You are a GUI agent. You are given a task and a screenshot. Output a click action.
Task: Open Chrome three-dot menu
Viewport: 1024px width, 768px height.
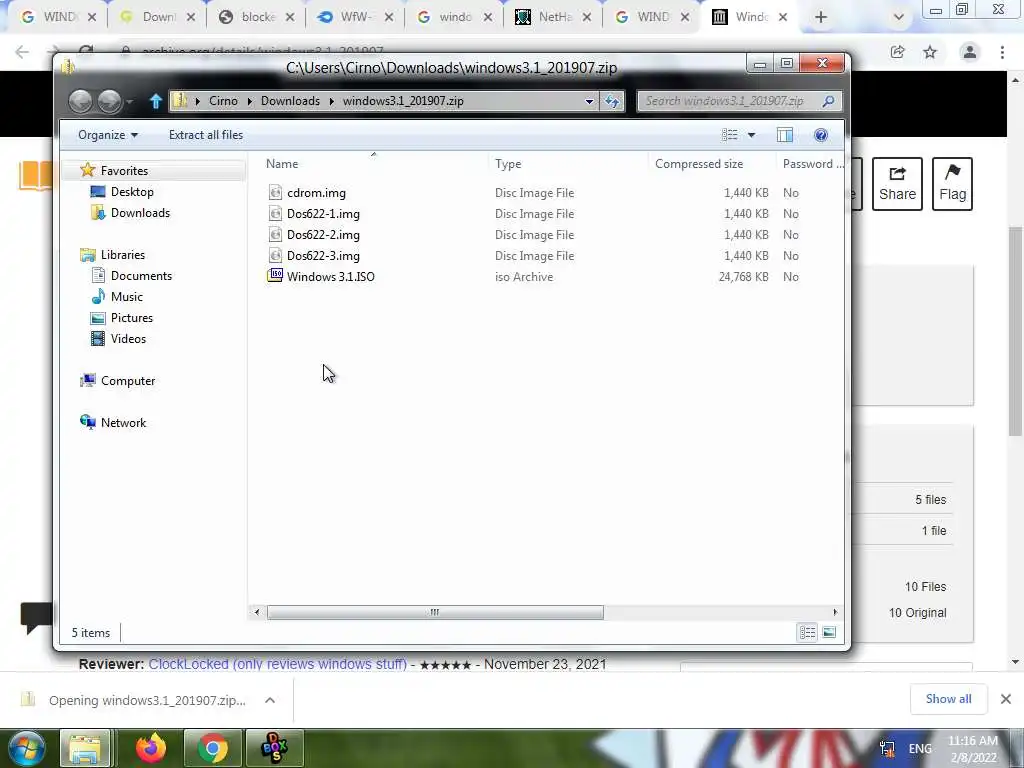pos(1002,52)
